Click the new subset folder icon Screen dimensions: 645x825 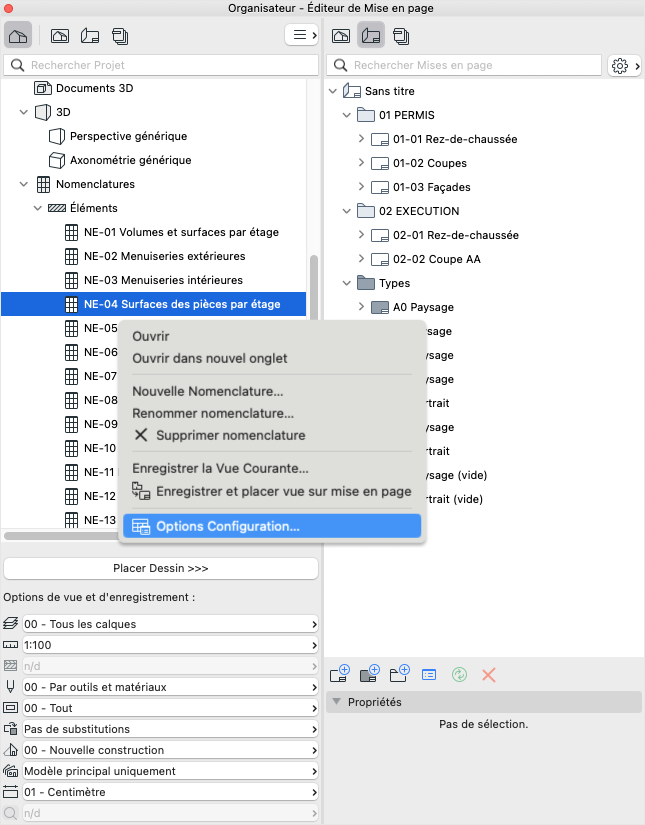pyautogui.click(x=400, y=674)
